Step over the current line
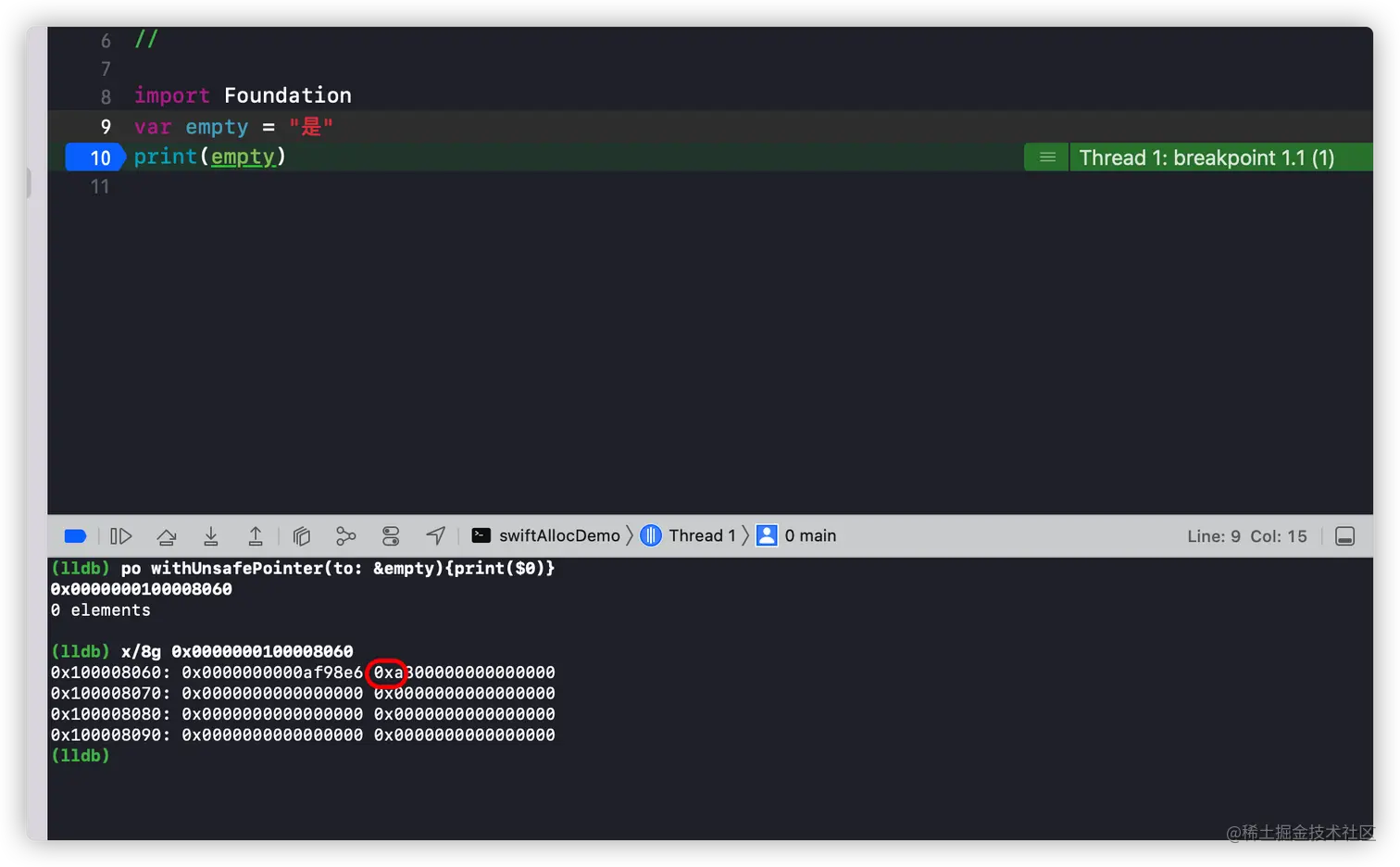1400x867 pixels. coord(167,536)
